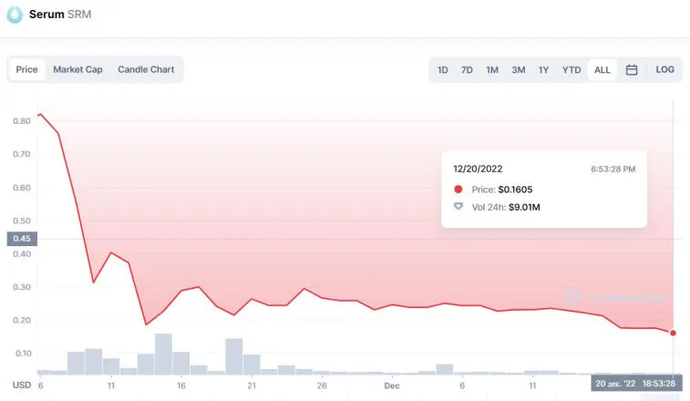Select the 1Y time range

point(544,70)
